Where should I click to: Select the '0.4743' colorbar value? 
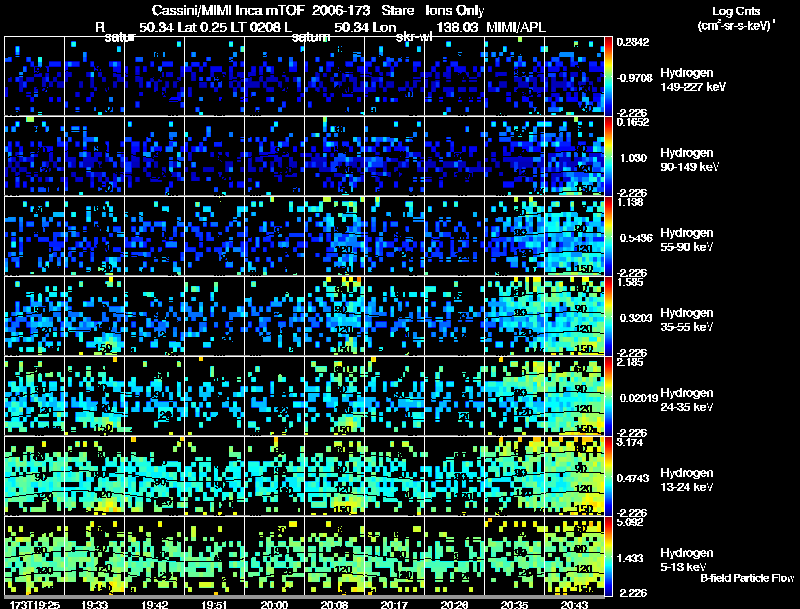(633, 478)
